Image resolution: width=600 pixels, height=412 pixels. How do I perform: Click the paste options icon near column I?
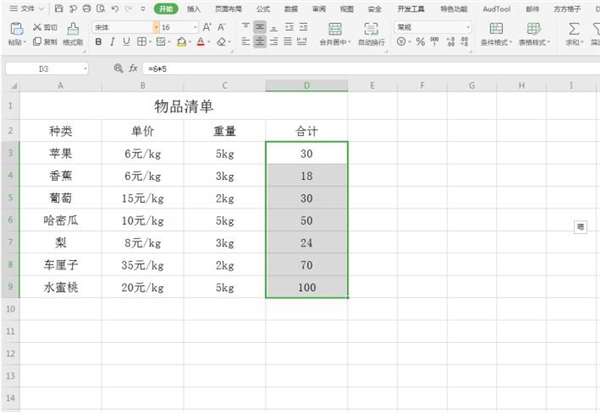580,227
